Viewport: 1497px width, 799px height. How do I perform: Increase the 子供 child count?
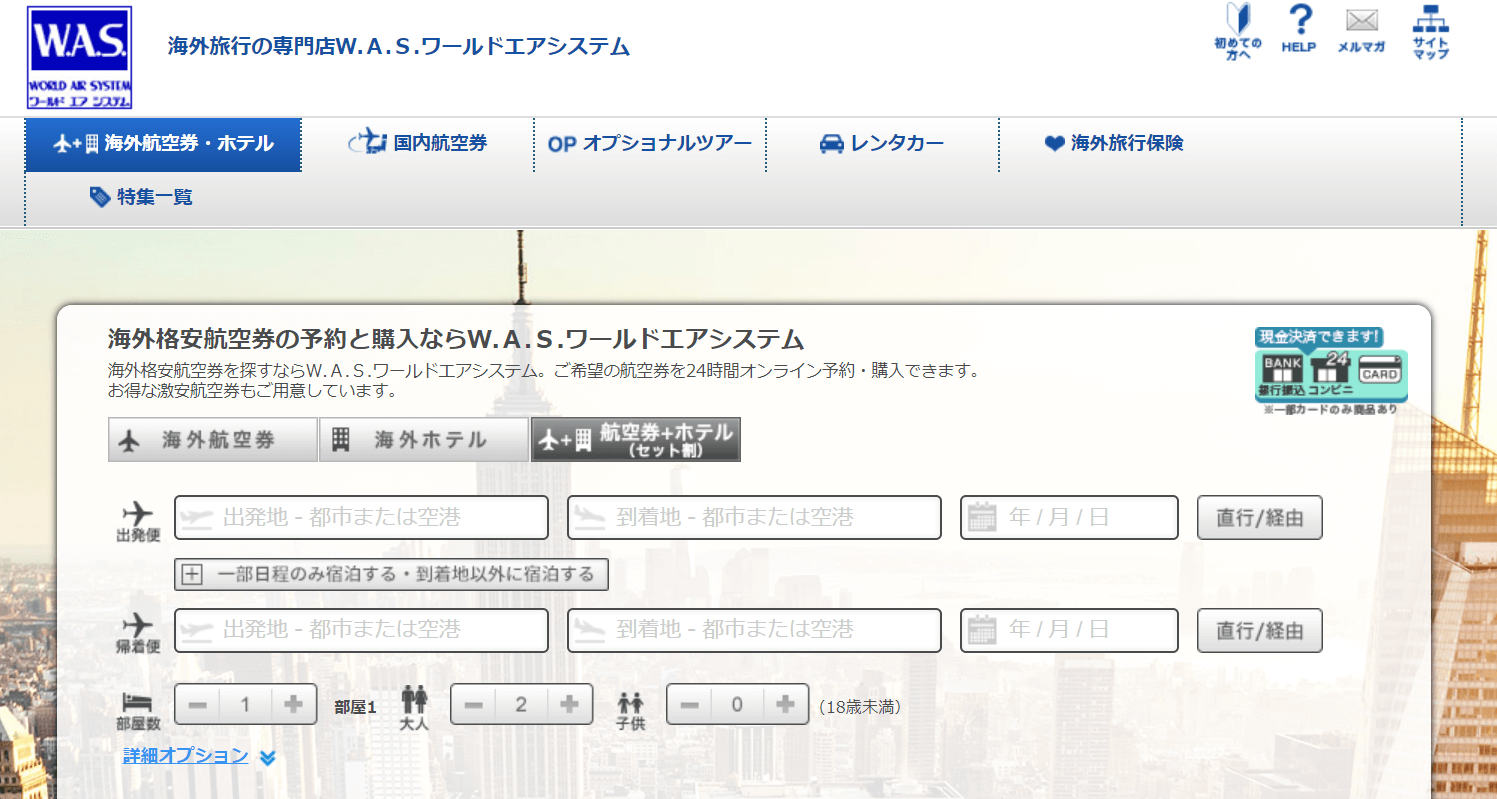point(785,705)
